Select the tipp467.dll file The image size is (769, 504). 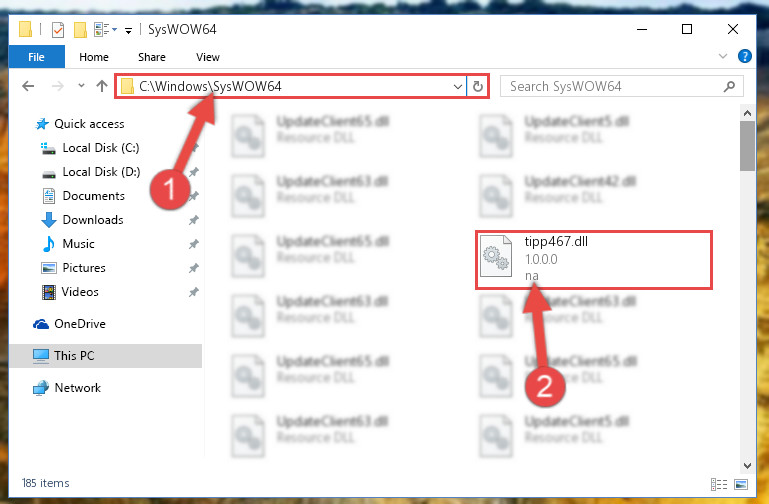tap(593, 259)
